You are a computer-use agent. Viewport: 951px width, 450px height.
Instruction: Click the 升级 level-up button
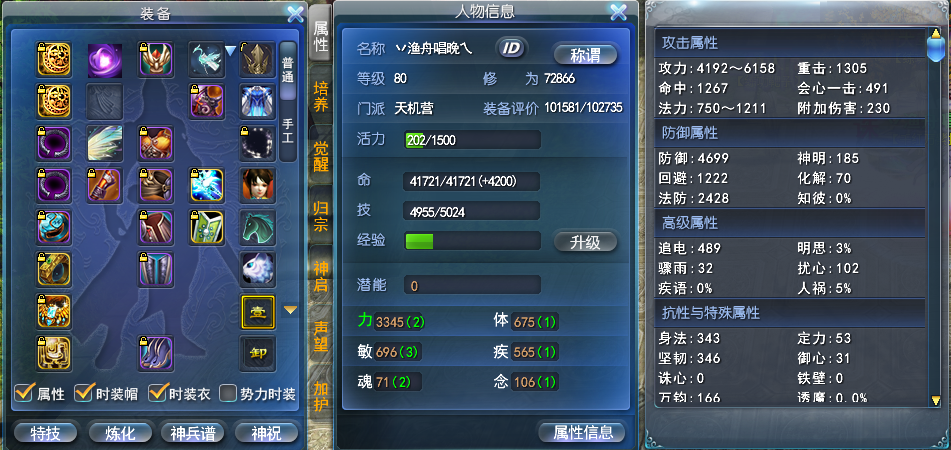click(x=585, y=242)
